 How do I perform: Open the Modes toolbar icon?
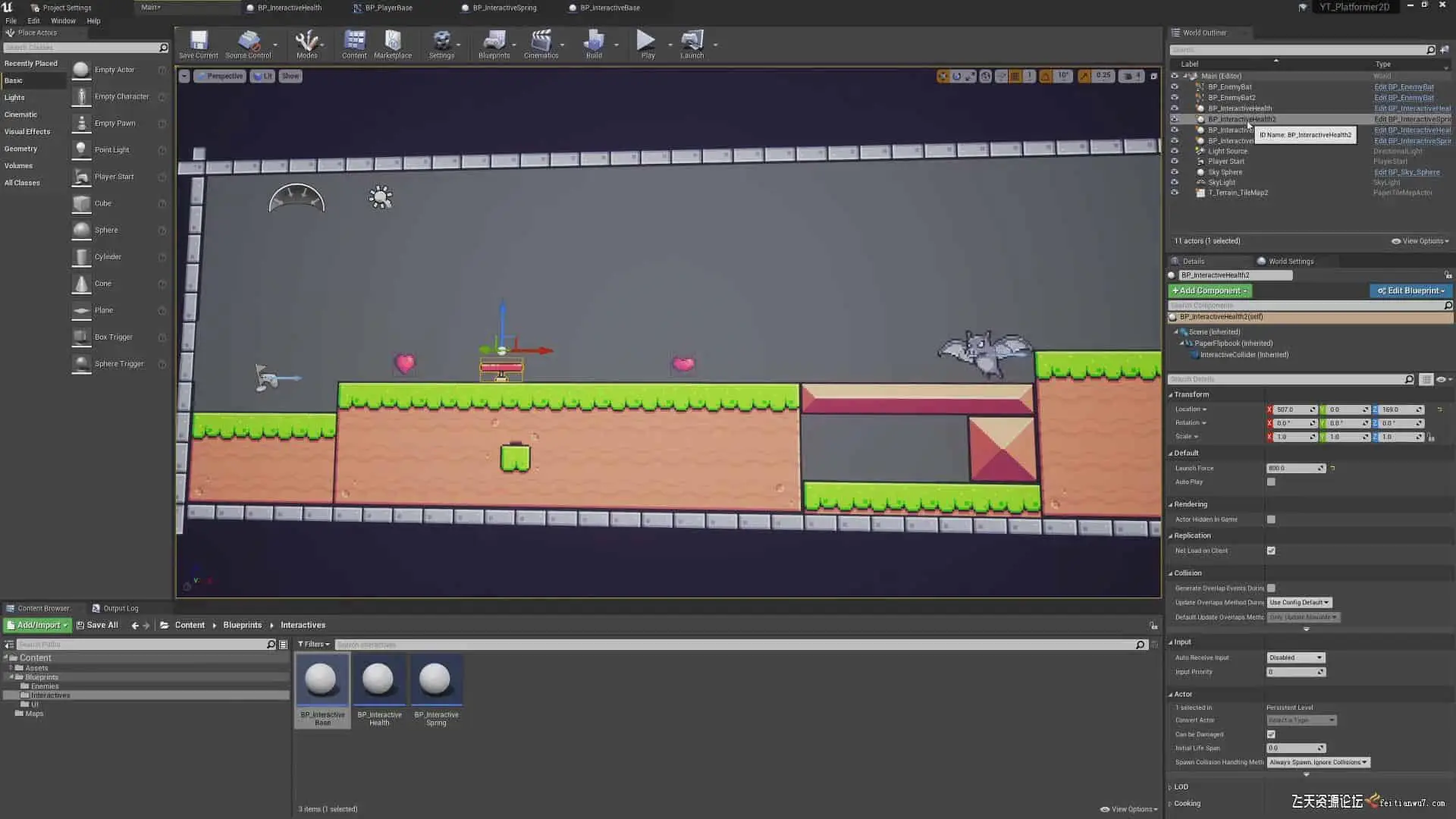[x=306, y=43]
